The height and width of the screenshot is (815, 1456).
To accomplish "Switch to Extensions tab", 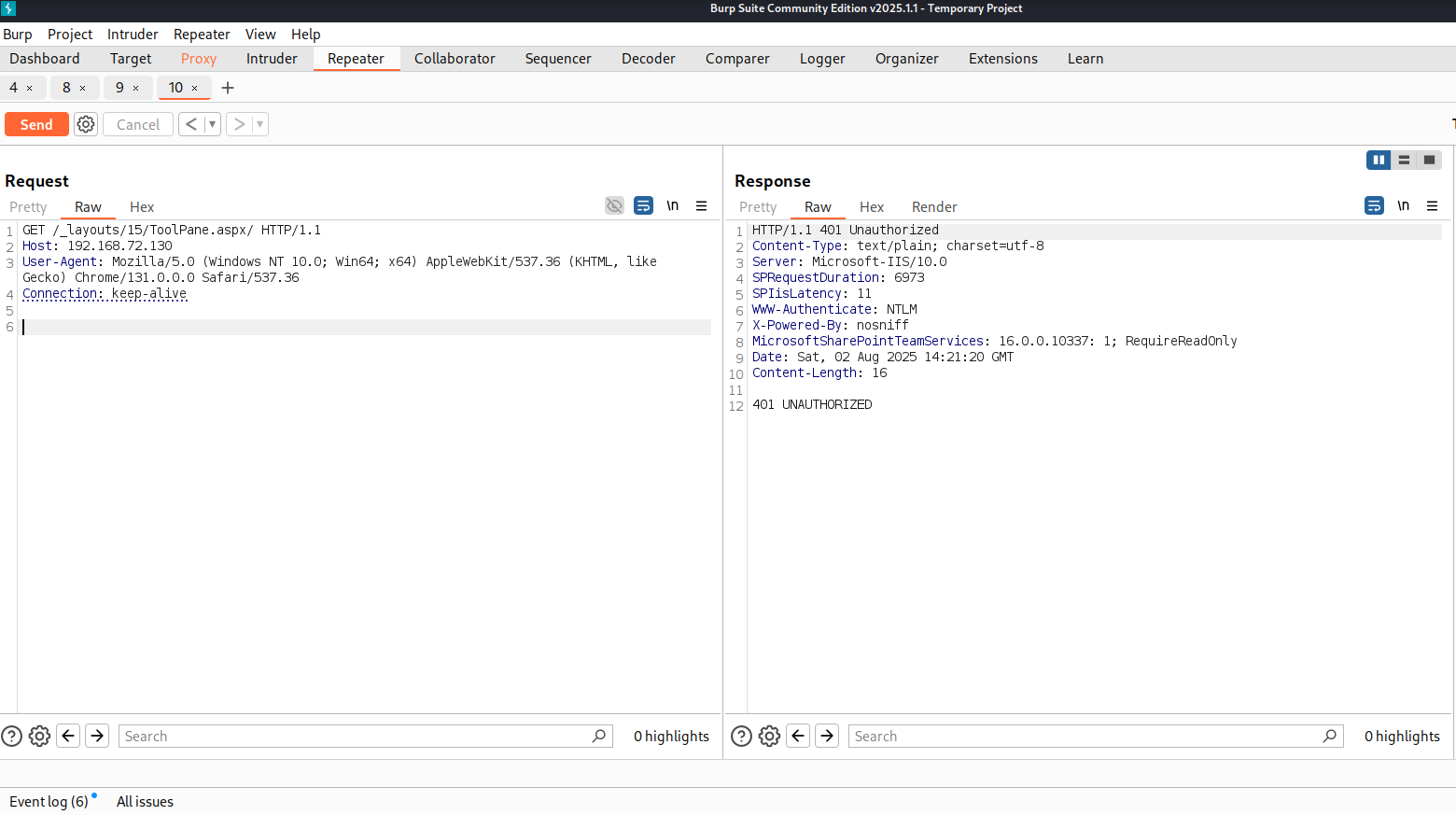I will [1003, 58].
